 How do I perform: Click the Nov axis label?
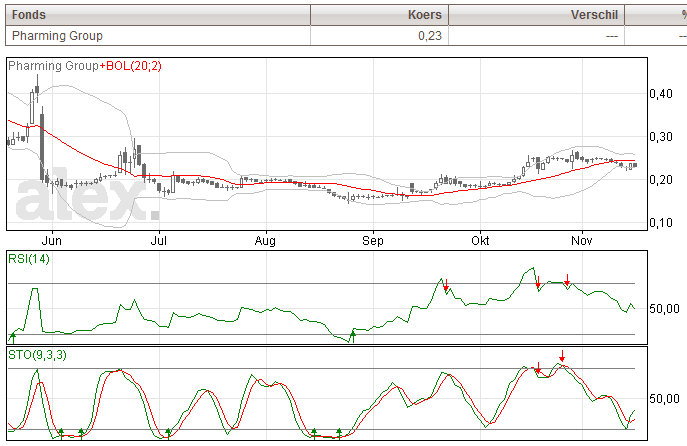point(582,241)
